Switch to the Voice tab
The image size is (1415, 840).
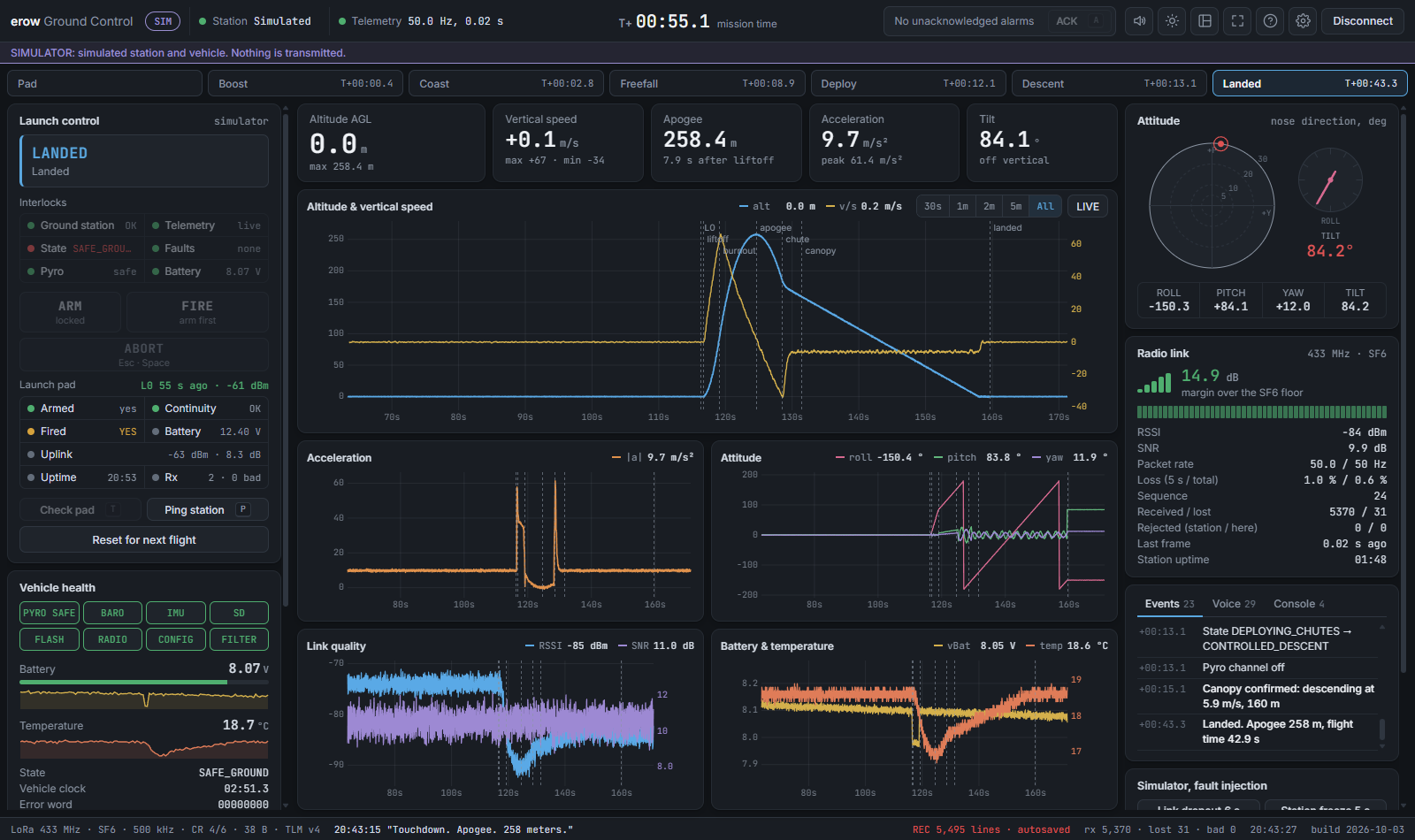(x=1234, y=604)
